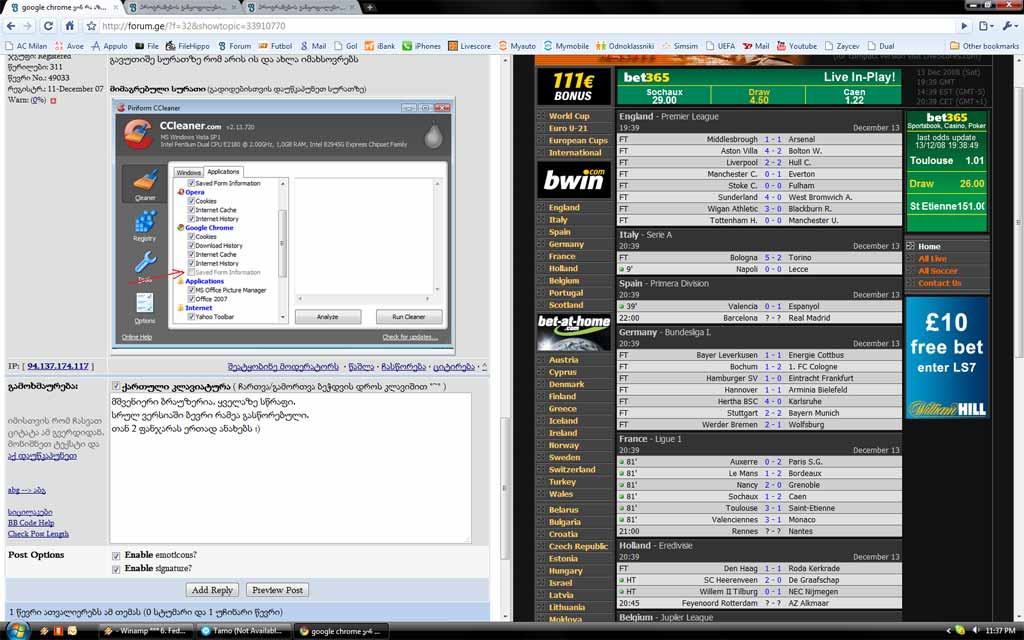Image resolution: width=1024 pixels, height=640 pixels.
Task: Click the CCleaner list scrollbar thumb
Action: (x=283, y=243)
